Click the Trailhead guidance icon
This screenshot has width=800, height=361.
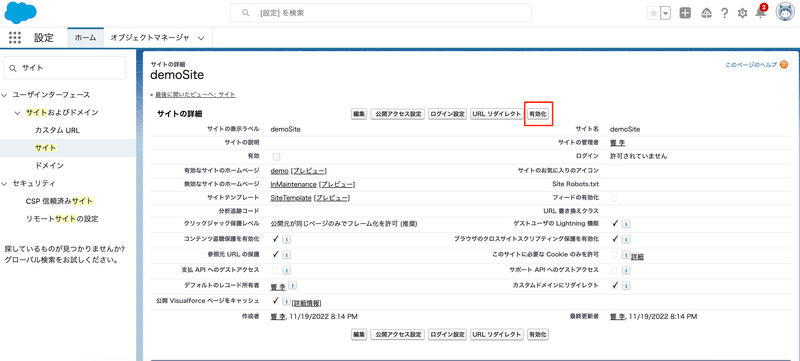tap(706, 13)
